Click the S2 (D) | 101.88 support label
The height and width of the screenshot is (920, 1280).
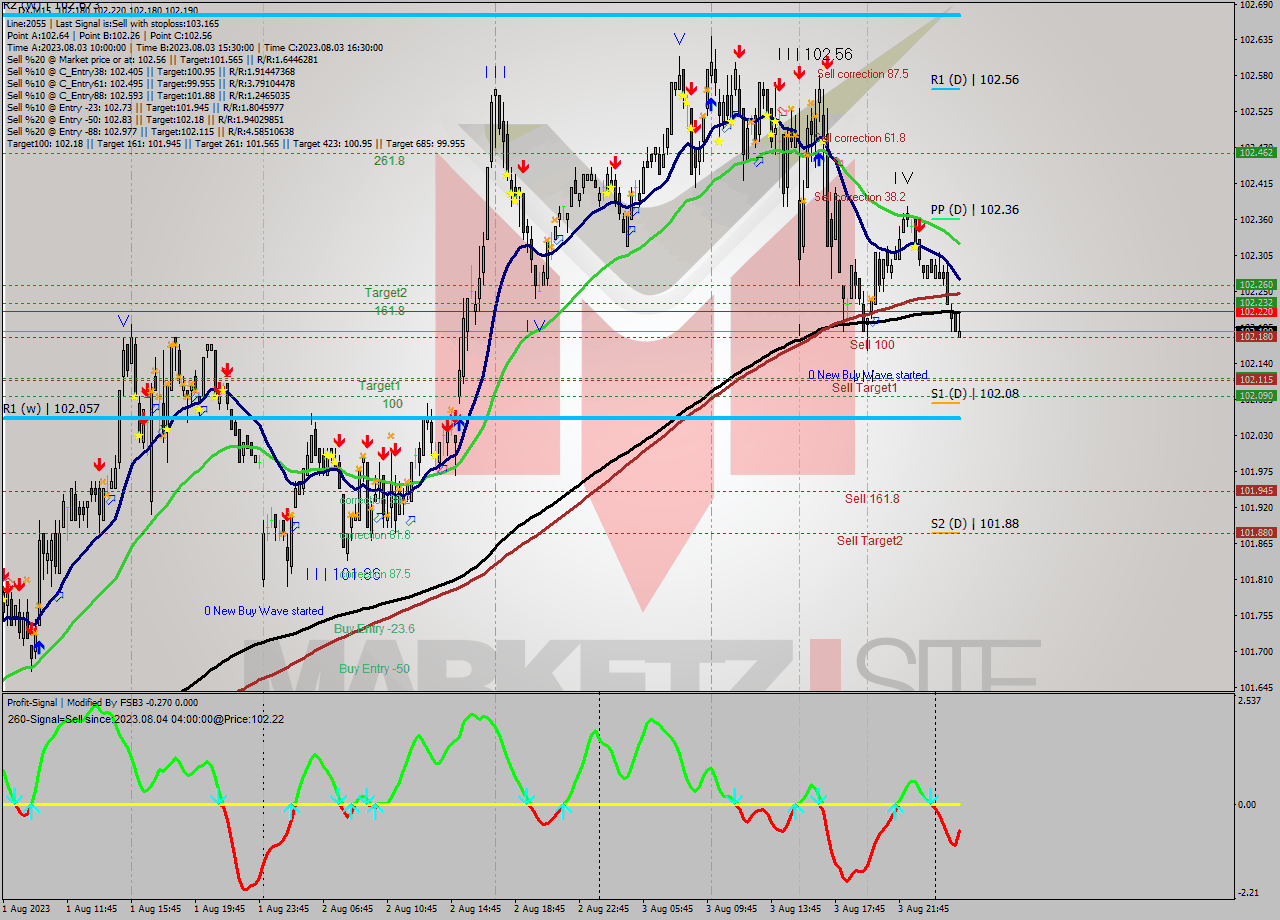[x=974, y=523]
